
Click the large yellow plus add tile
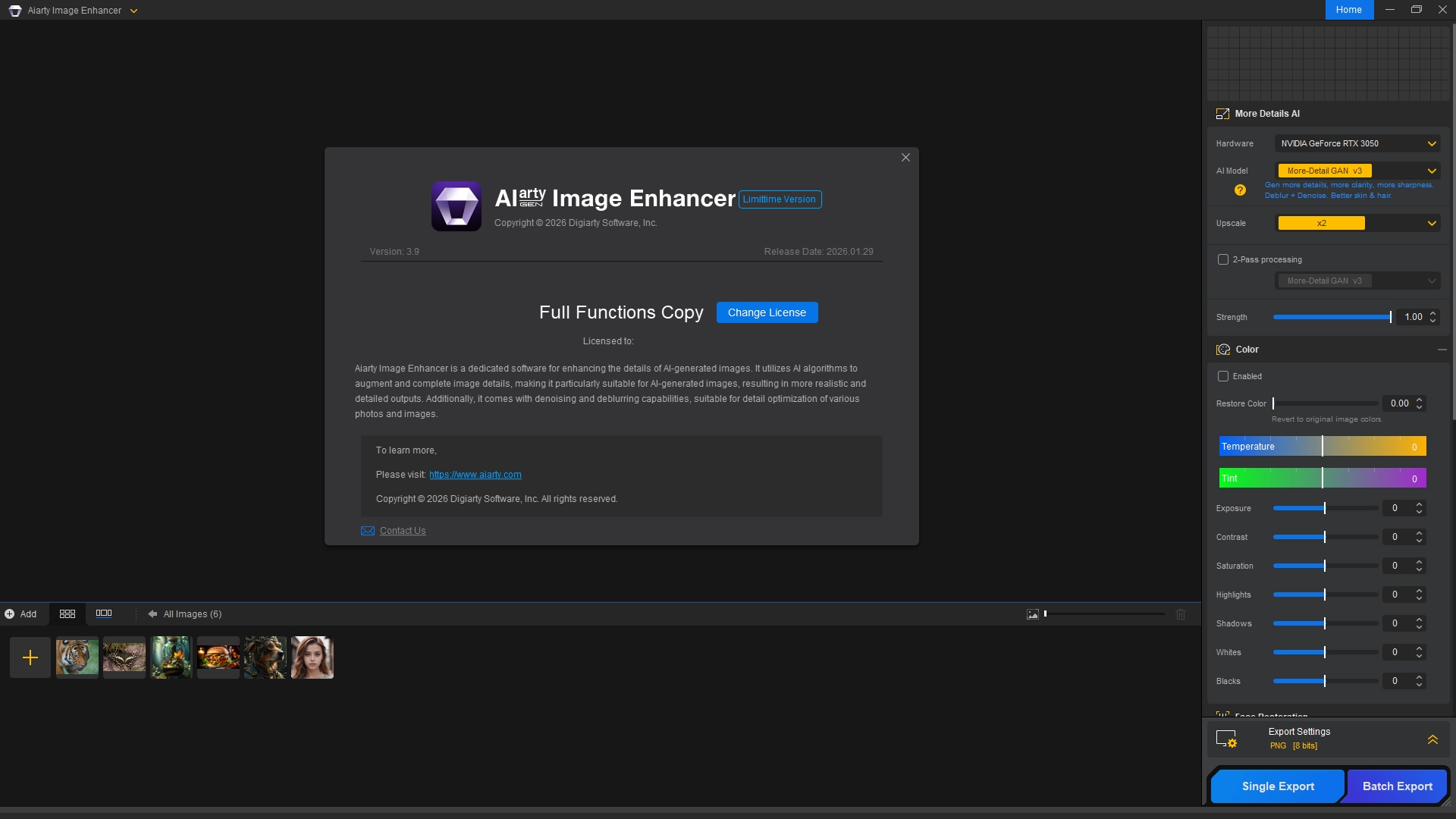pos(30,657)
